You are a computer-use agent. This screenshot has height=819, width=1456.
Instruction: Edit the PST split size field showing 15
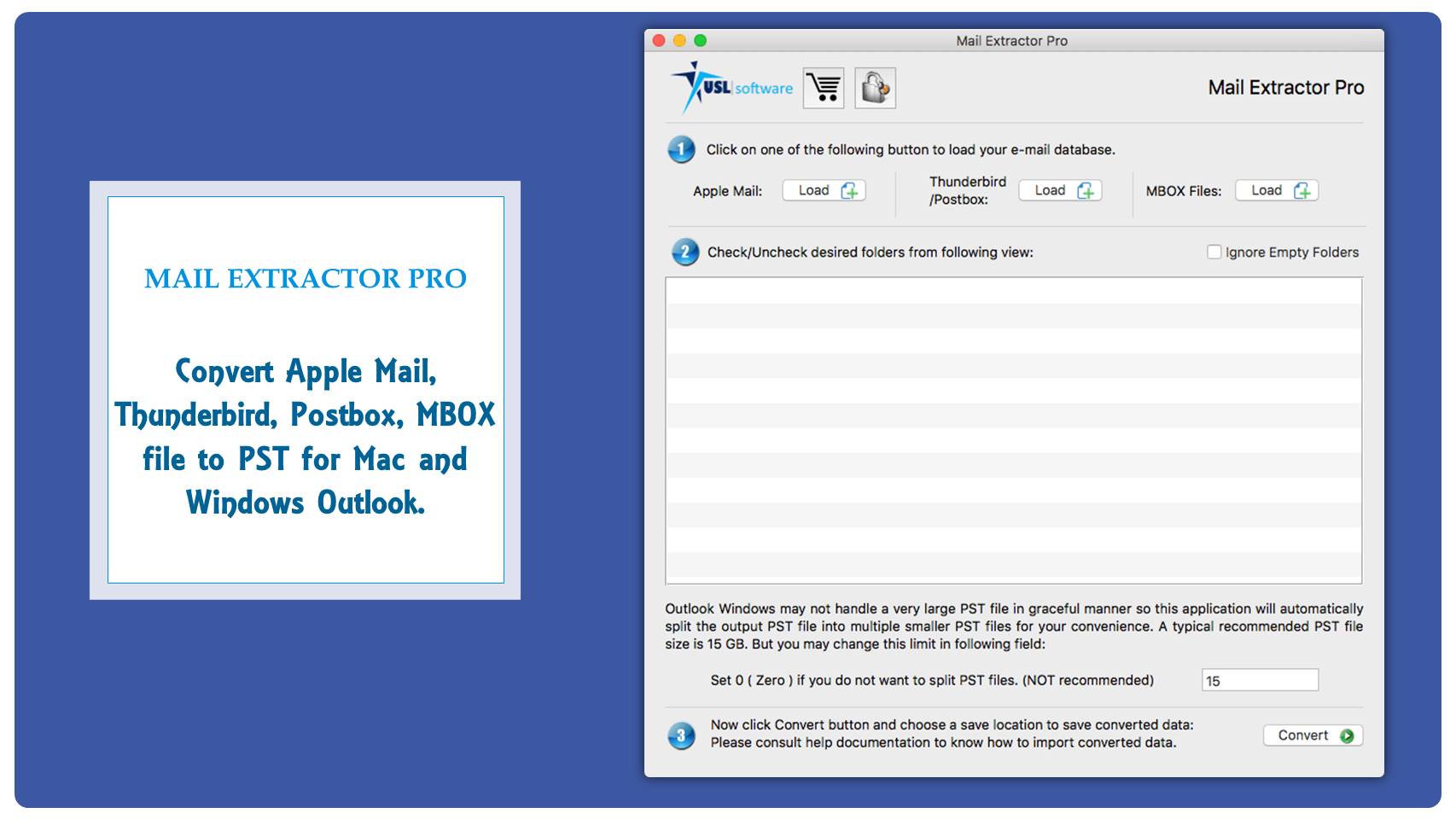1259,680
